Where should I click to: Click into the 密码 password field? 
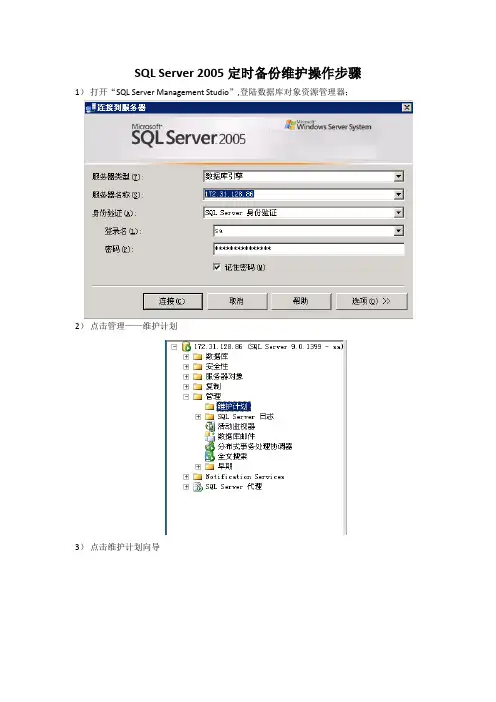(x=309, y=249)
